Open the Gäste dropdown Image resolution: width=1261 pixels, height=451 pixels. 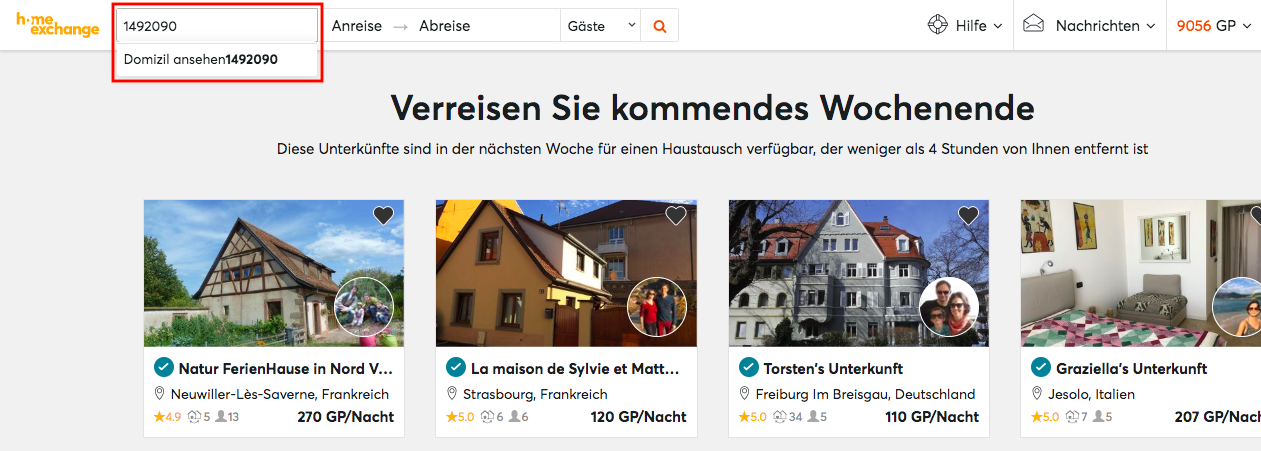click(601, 26)
